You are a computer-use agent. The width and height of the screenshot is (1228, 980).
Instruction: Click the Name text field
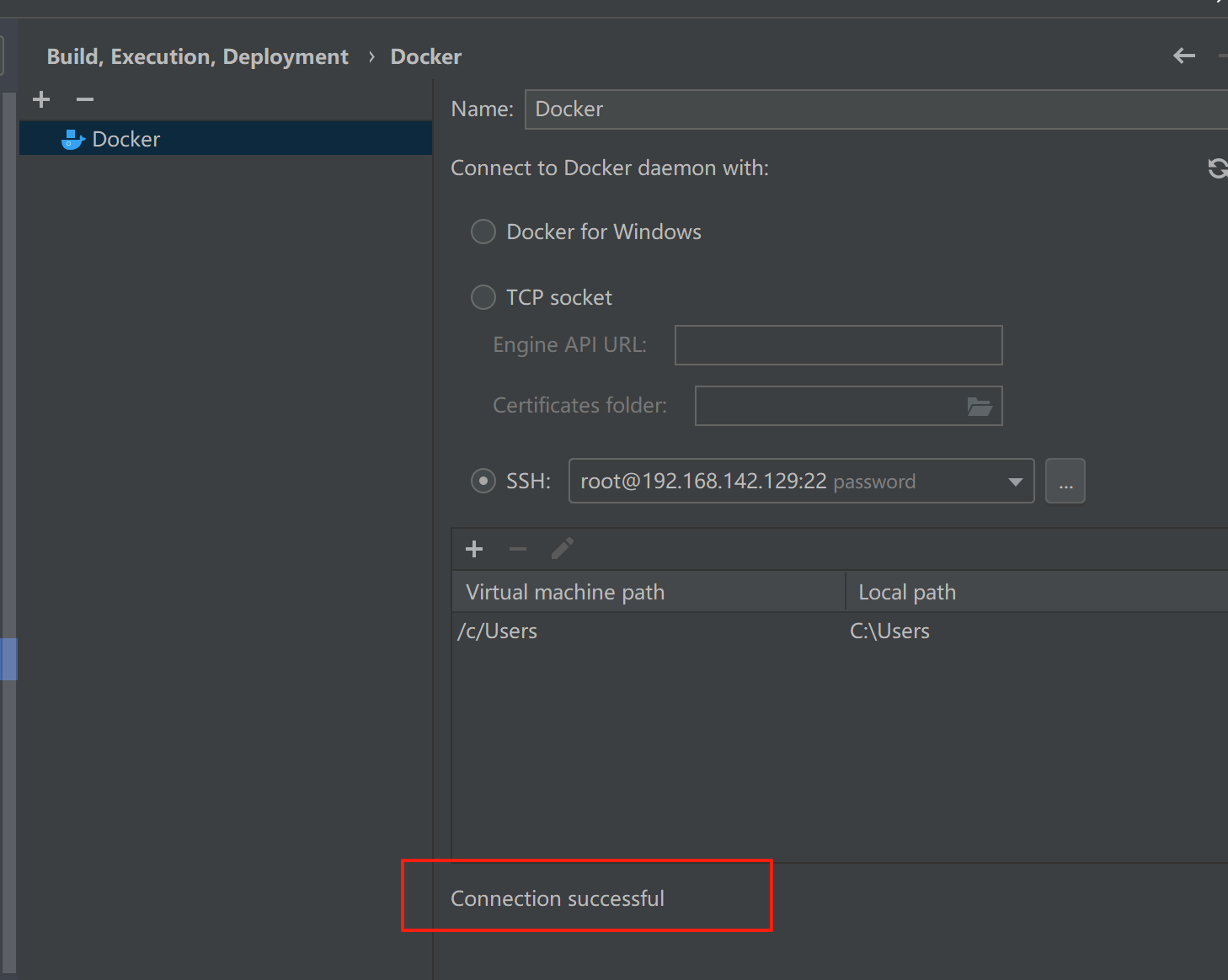tap(876, 109)
